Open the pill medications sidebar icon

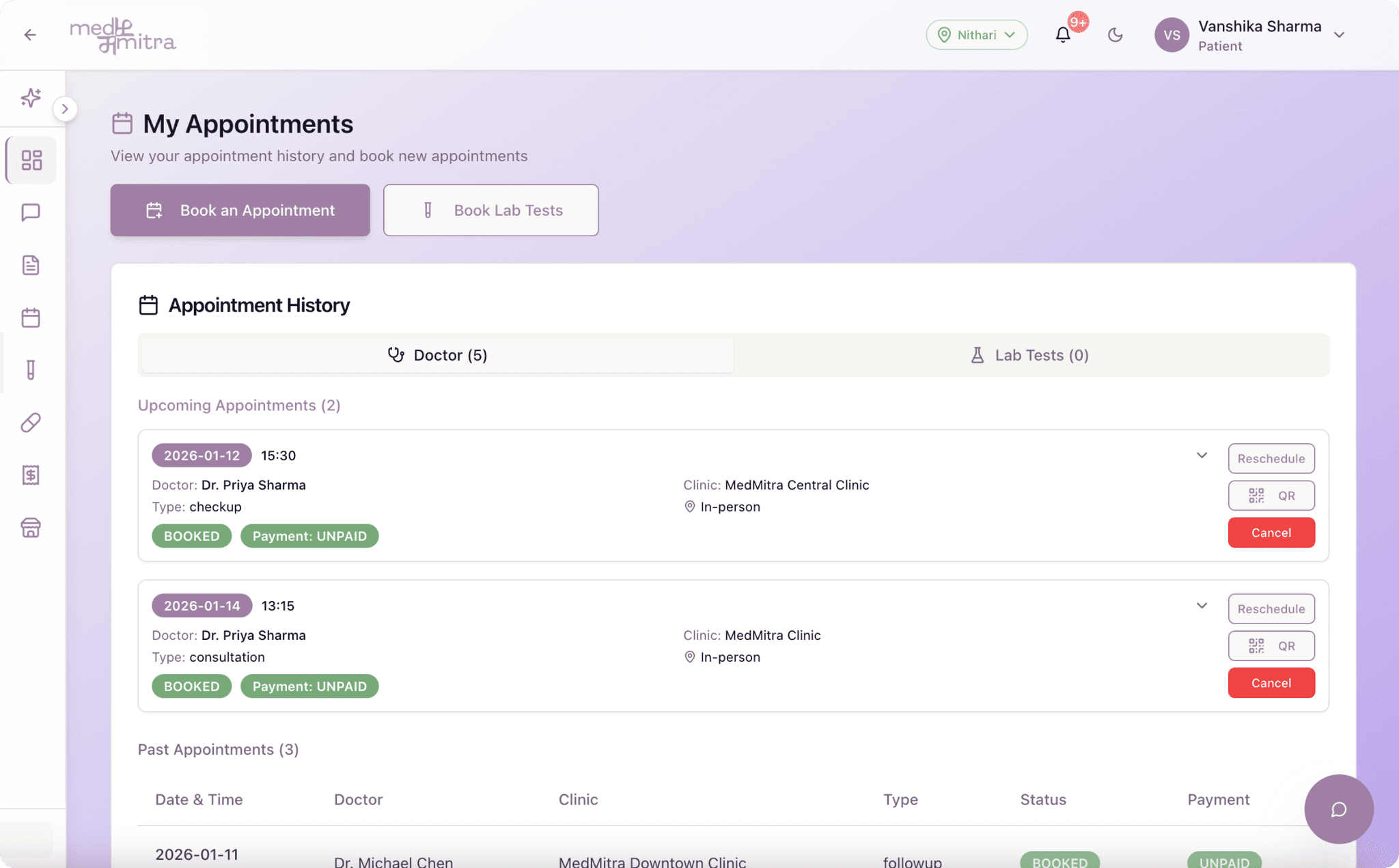pyautogui.click(x=31, y=423)
